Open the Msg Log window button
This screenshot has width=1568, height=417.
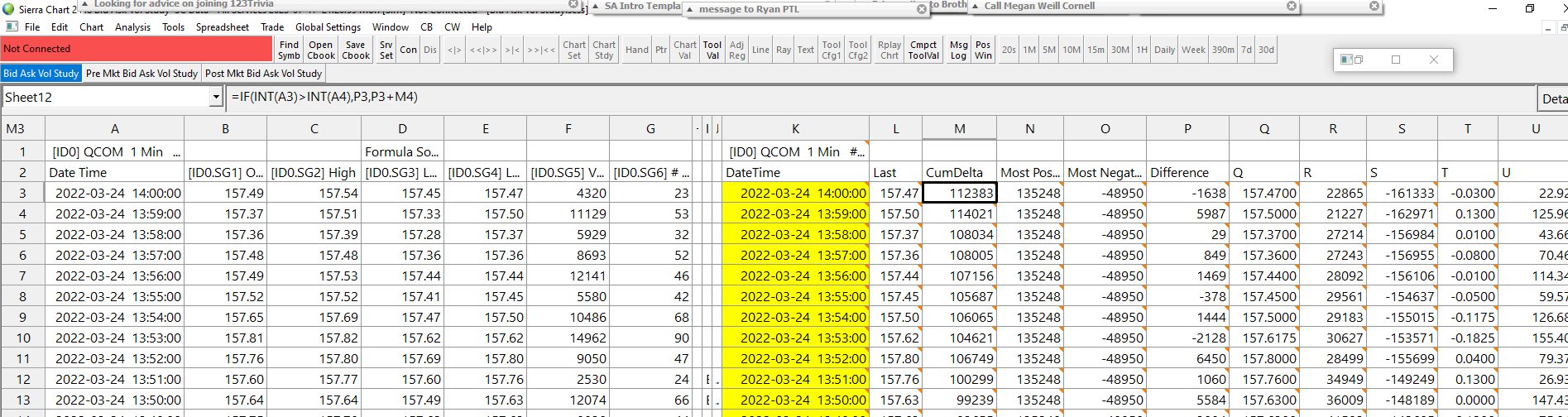click(958, 50)
